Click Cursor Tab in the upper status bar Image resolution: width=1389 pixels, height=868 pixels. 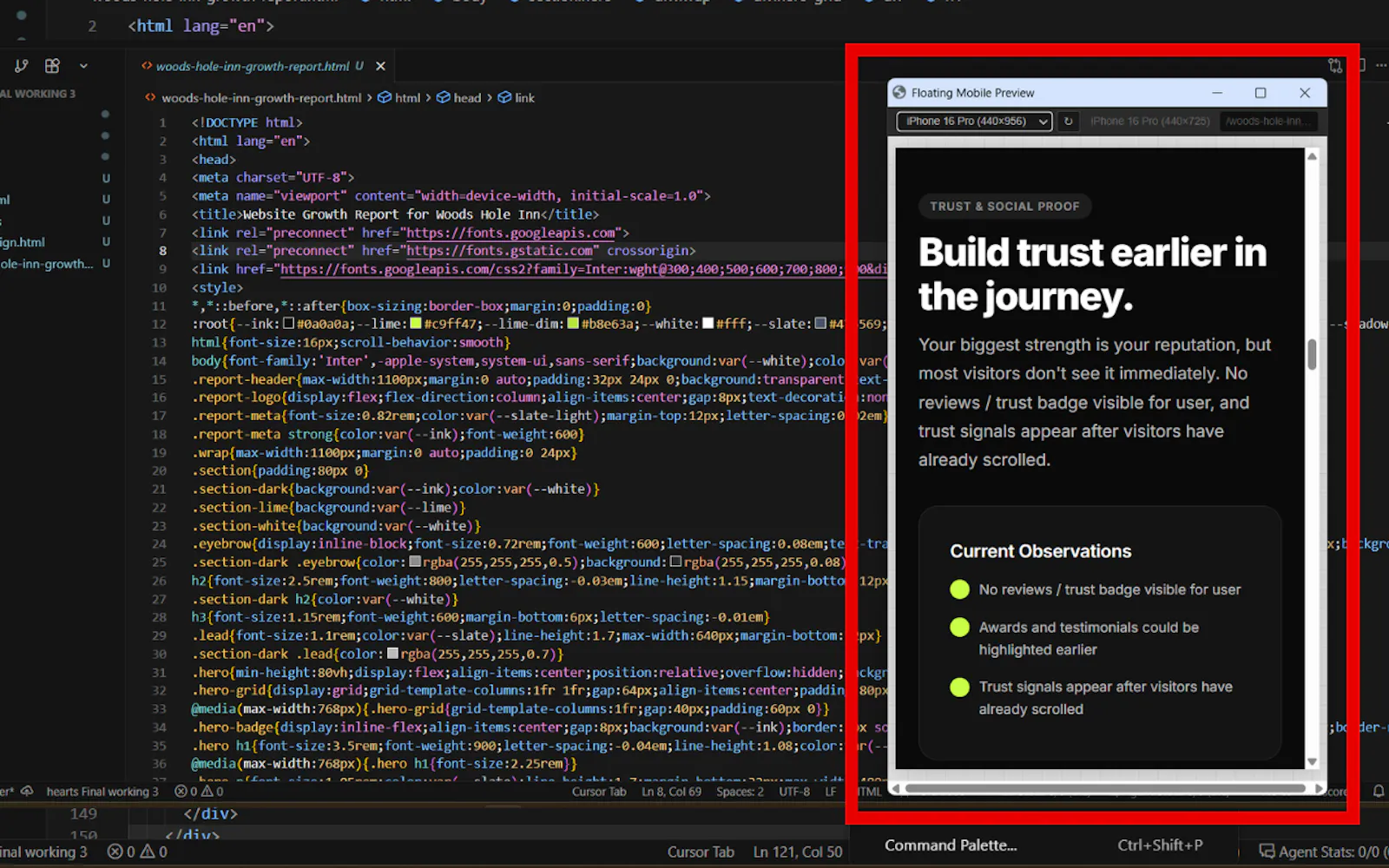point(599,792)
